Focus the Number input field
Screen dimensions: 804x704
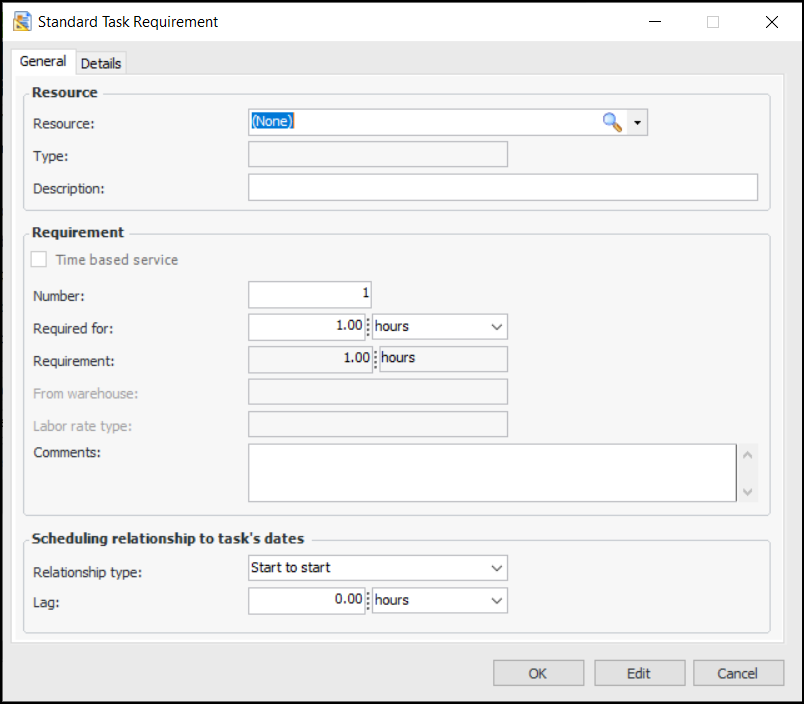point(309,294)
